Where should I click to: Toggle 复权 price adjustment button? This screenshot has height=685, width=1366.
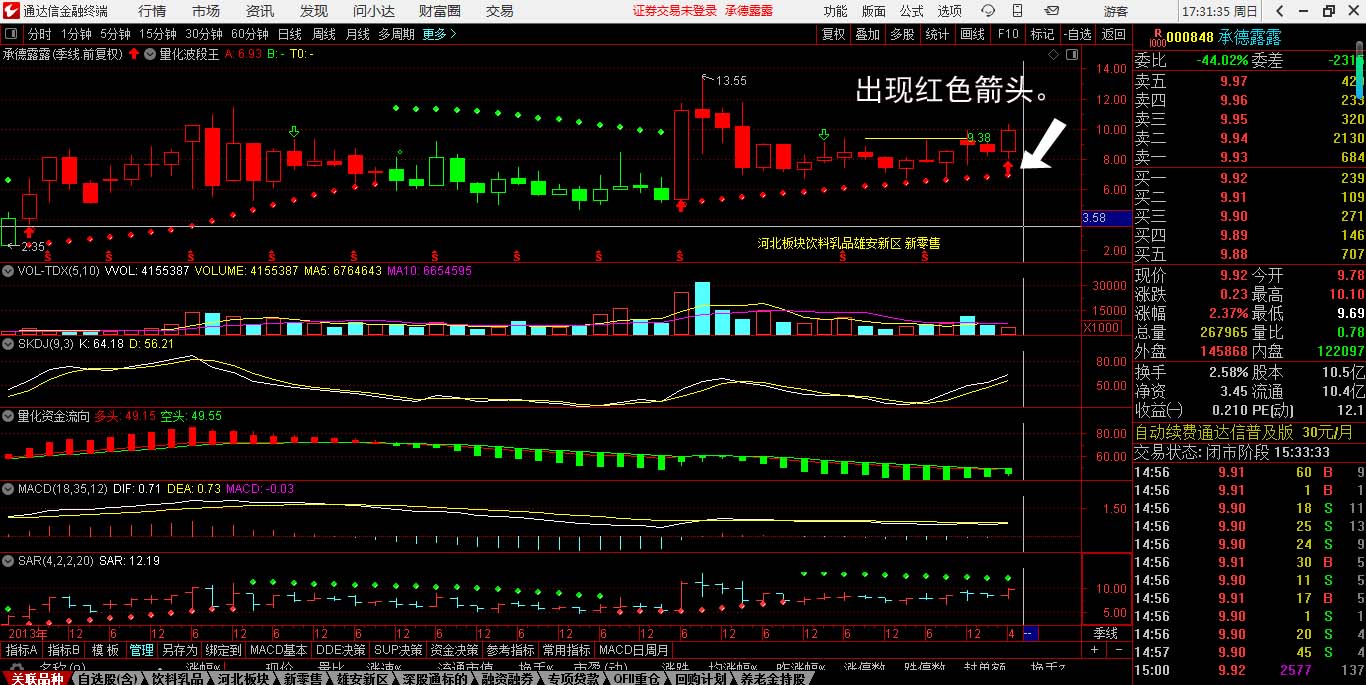(x=833, y=34)
